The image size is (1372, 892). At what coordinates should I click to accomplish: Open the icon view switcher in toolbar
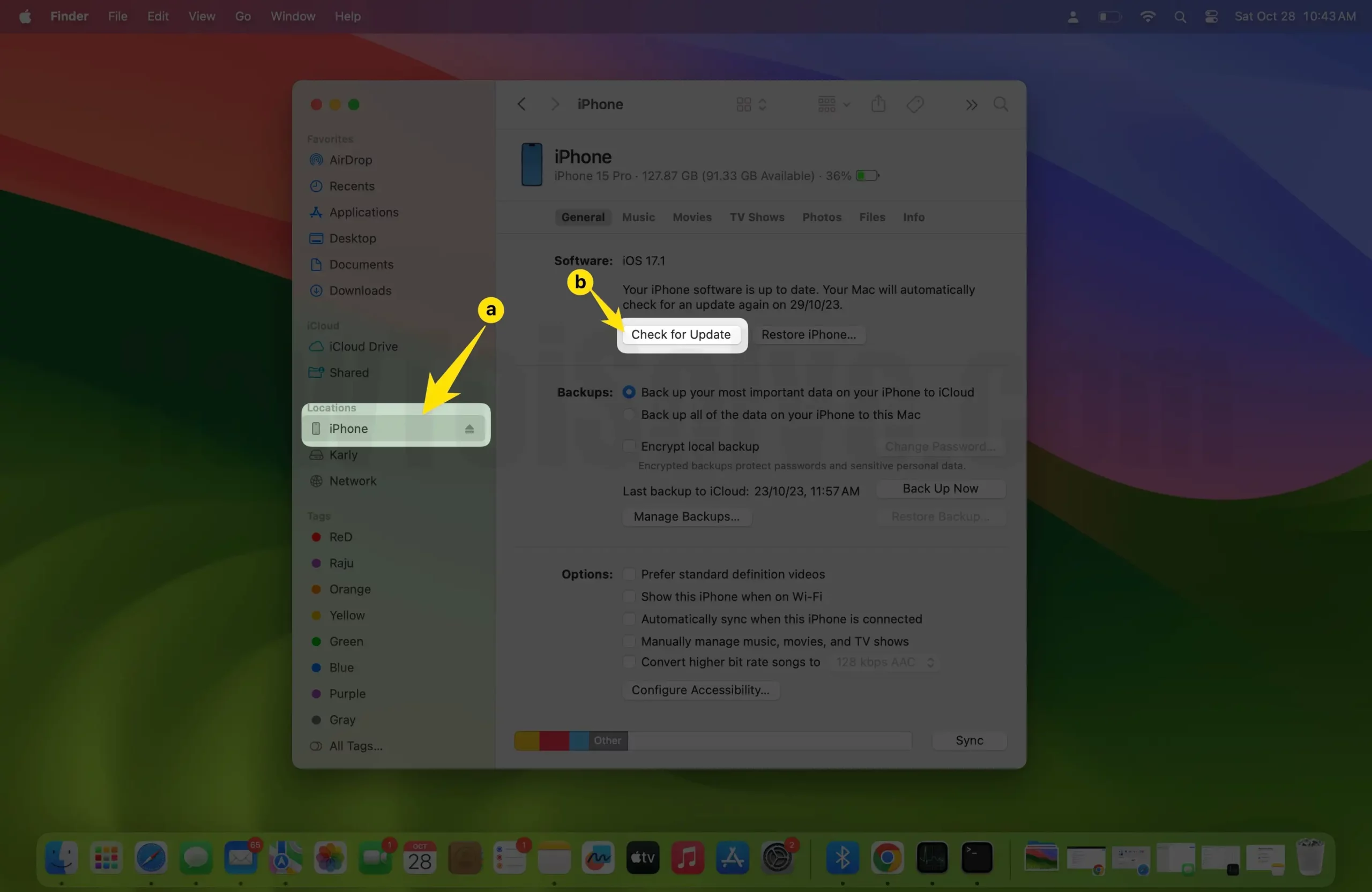pyautogui.click(x=751, y=104)
